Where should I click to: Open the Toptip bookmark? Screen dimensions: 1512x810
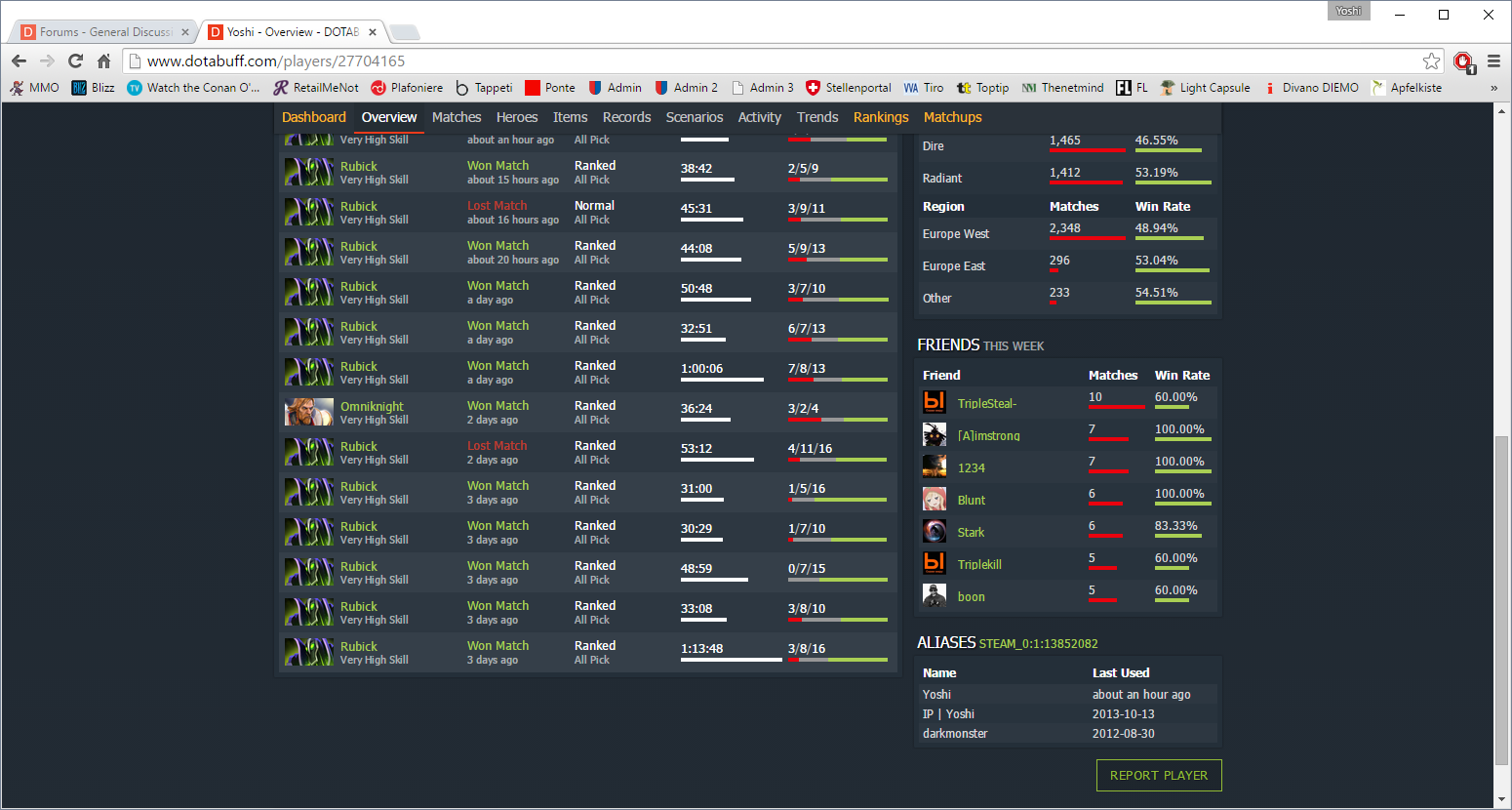coord(983,88)
